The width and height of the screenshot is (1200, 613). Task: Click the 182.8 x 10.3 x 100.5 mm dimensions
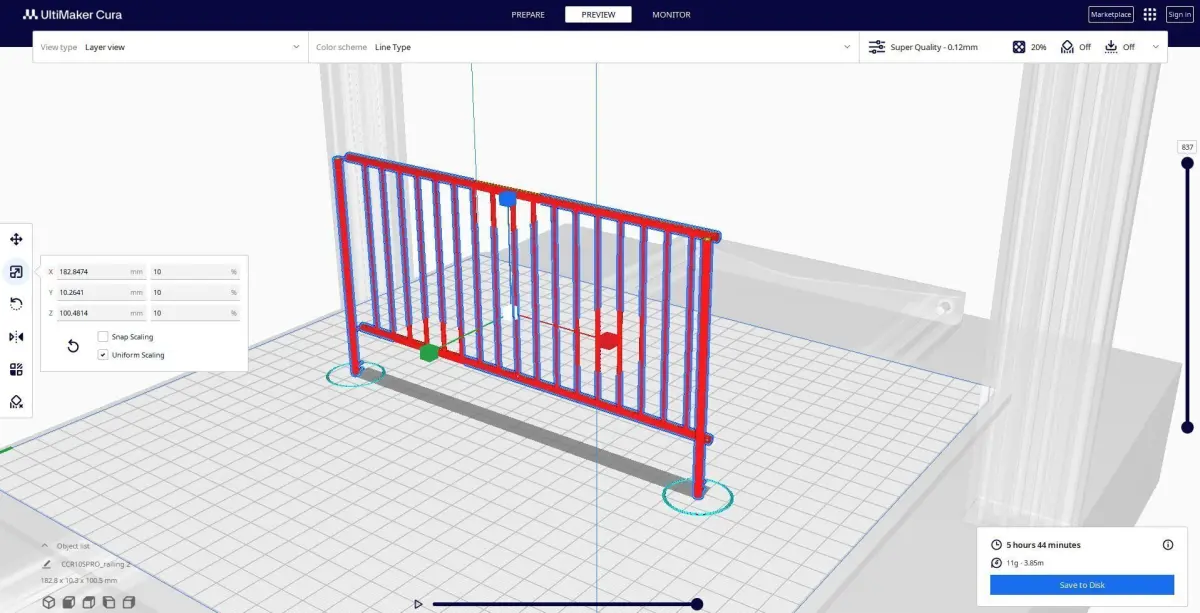coord(79,581)
